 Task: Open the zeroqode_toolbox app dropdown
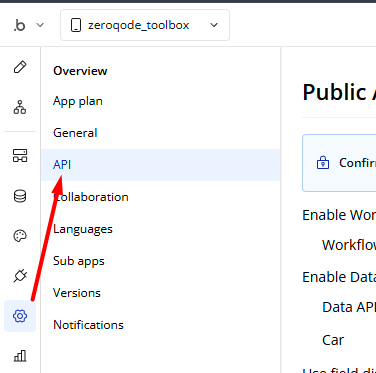click(x=145, y=25)
